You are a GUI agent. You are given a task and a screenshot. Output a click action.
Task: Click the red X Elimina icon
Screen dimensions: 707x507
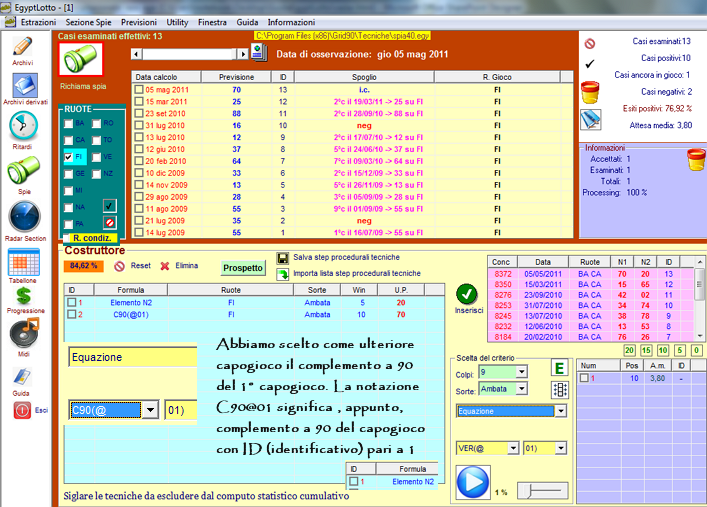tap(165, 266)
